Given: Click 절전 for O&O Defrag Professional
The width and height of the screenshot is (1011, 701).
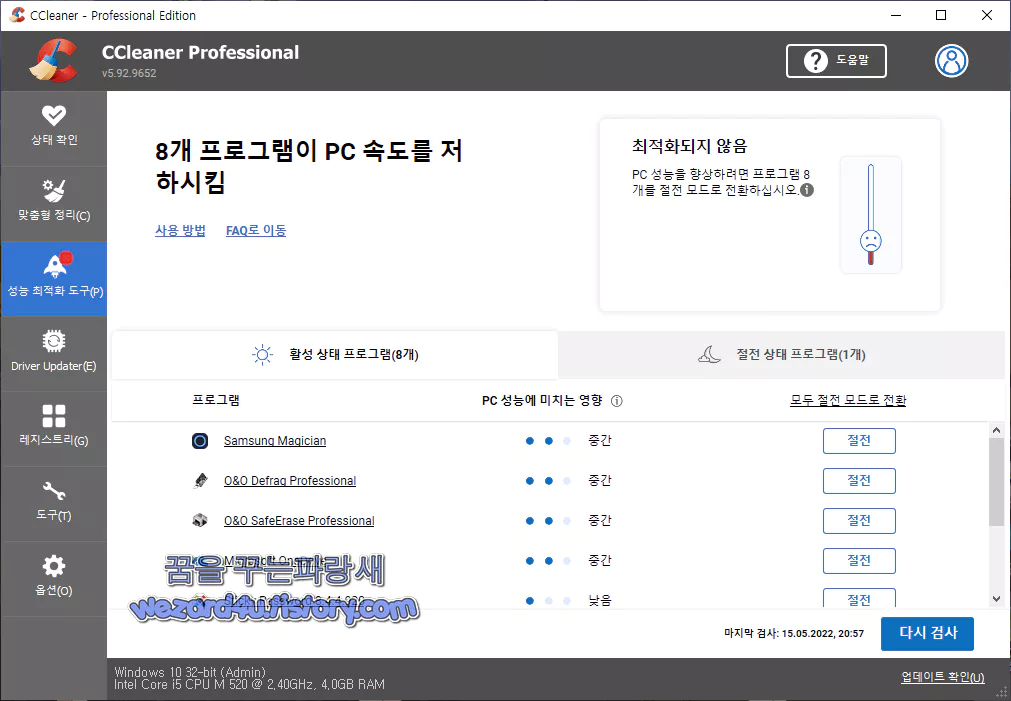Looking at the screenshot, I should (859, 481).
